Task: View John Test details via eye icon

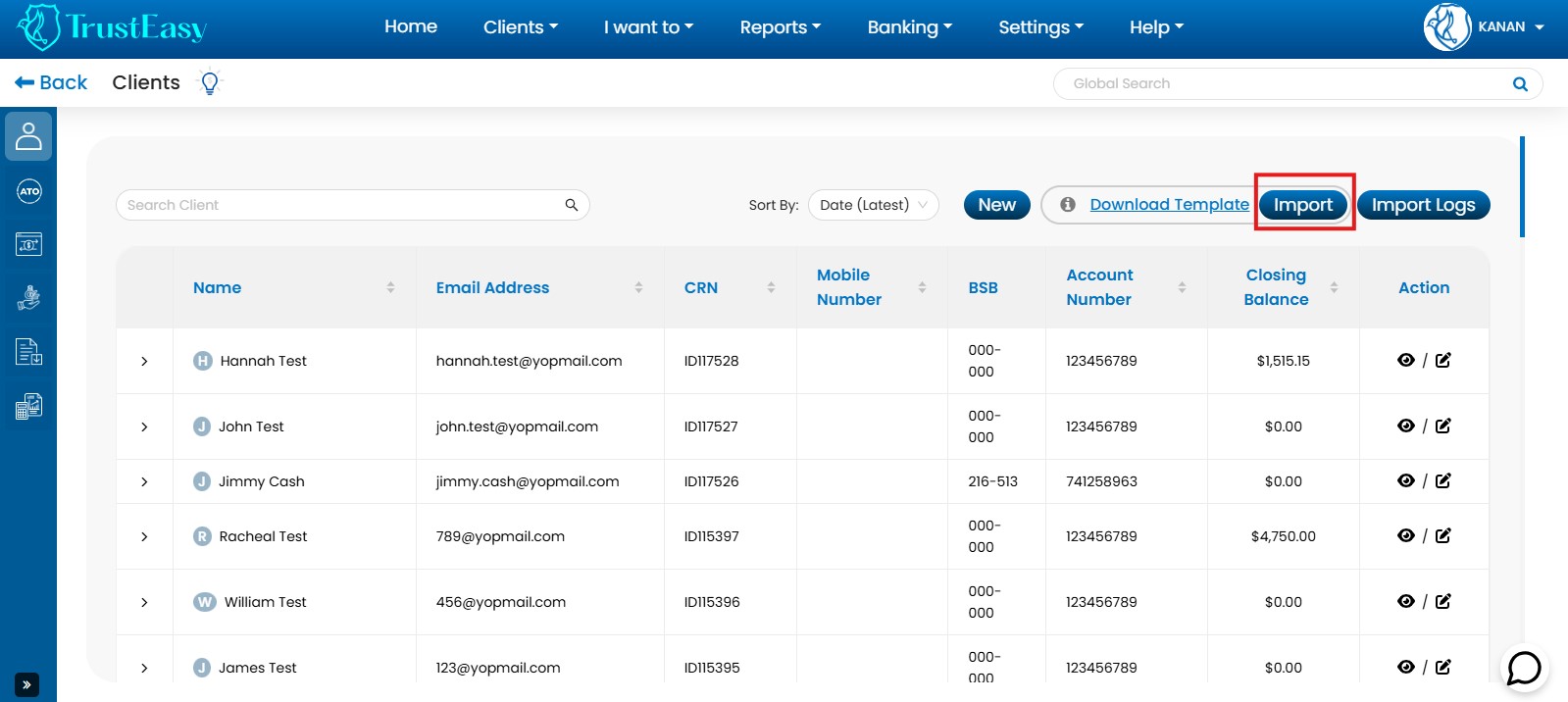Action: (x=1405, y=426)
